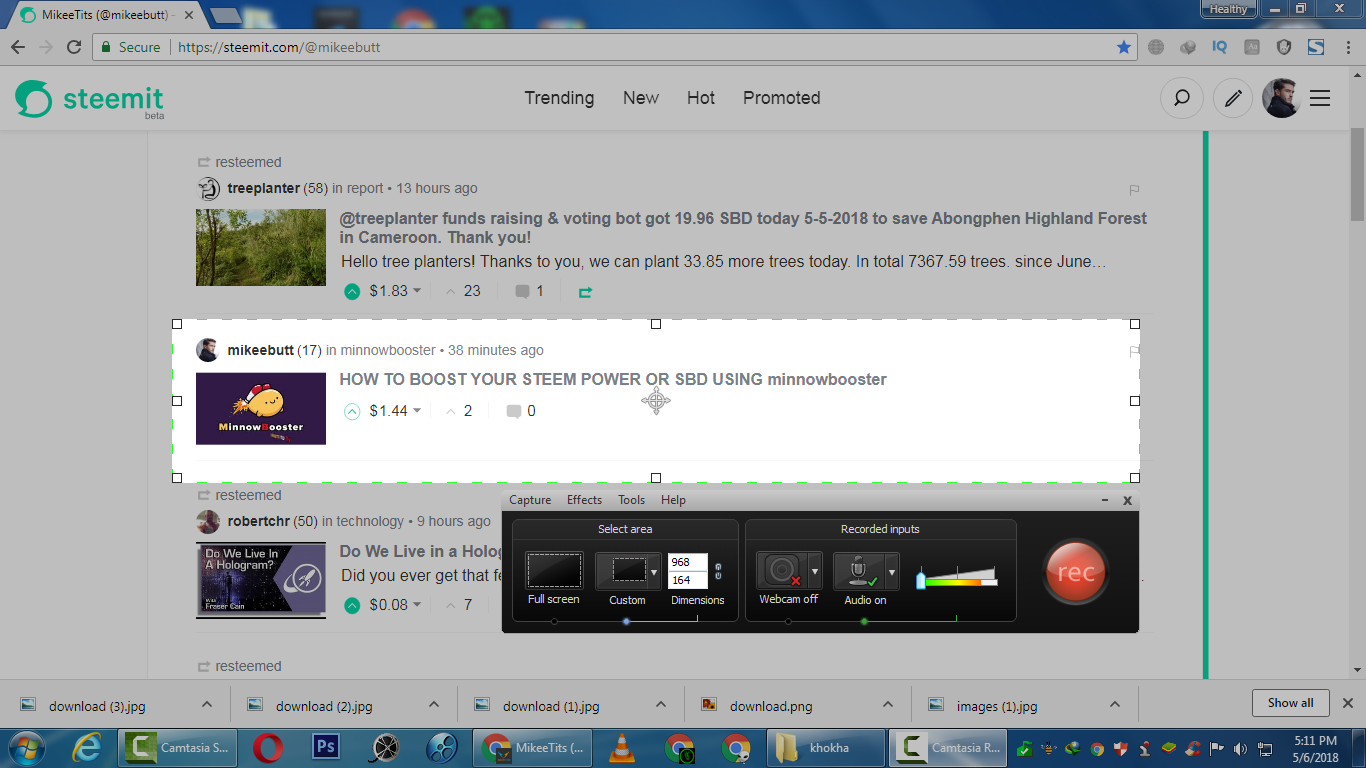This screenshot has width=1366, height=768.
Task: Go to the Promoted posts tab
Action: (x=781, y=98)
